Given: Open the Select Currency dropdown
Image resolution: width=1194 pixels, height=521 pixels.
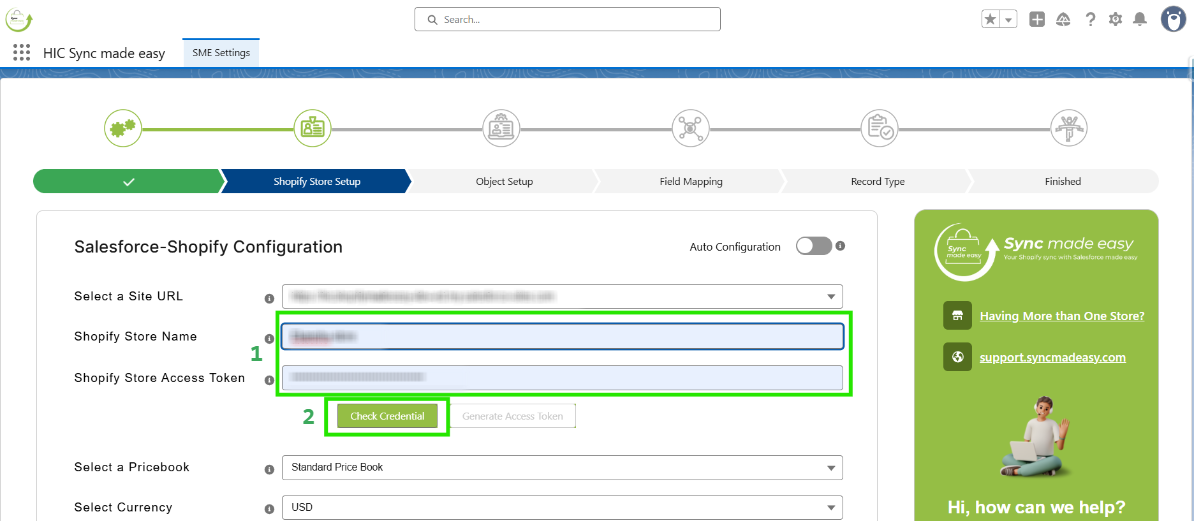Looking at the screenshot, I should [562, 507].
